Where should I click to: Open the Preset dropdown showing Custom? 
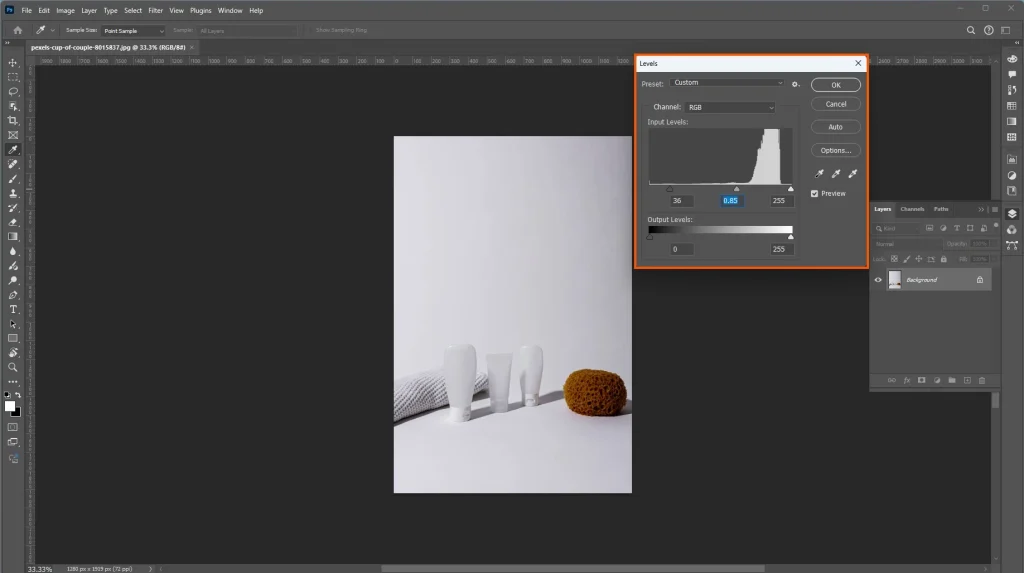[727, 83]
